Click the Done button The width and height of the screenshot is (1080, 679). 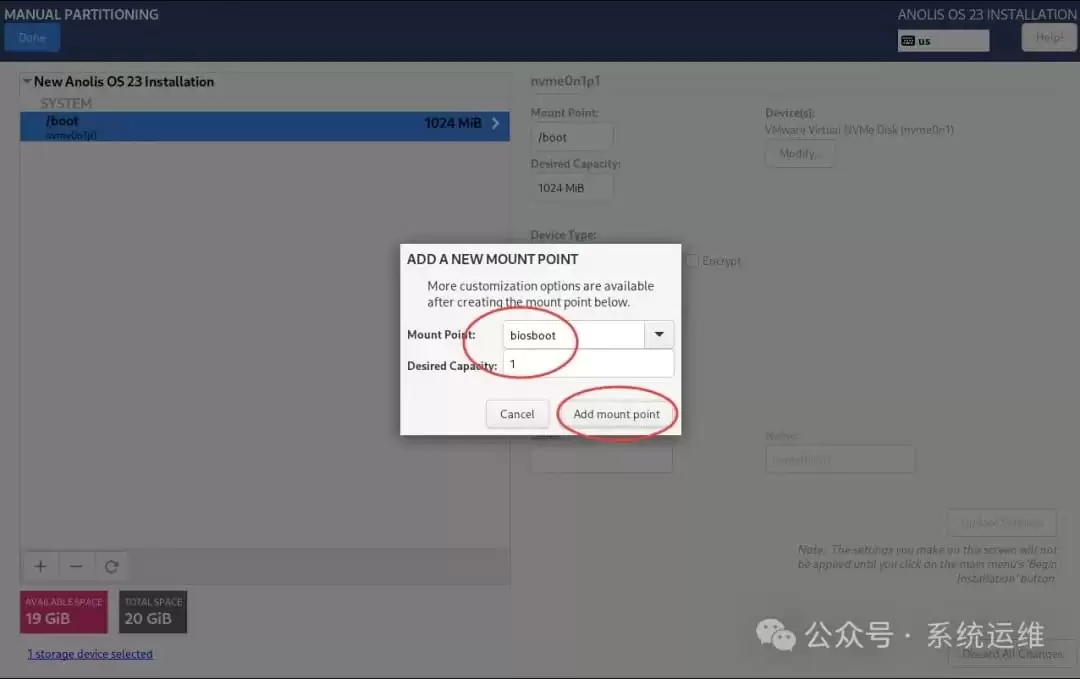coord(32,38)
